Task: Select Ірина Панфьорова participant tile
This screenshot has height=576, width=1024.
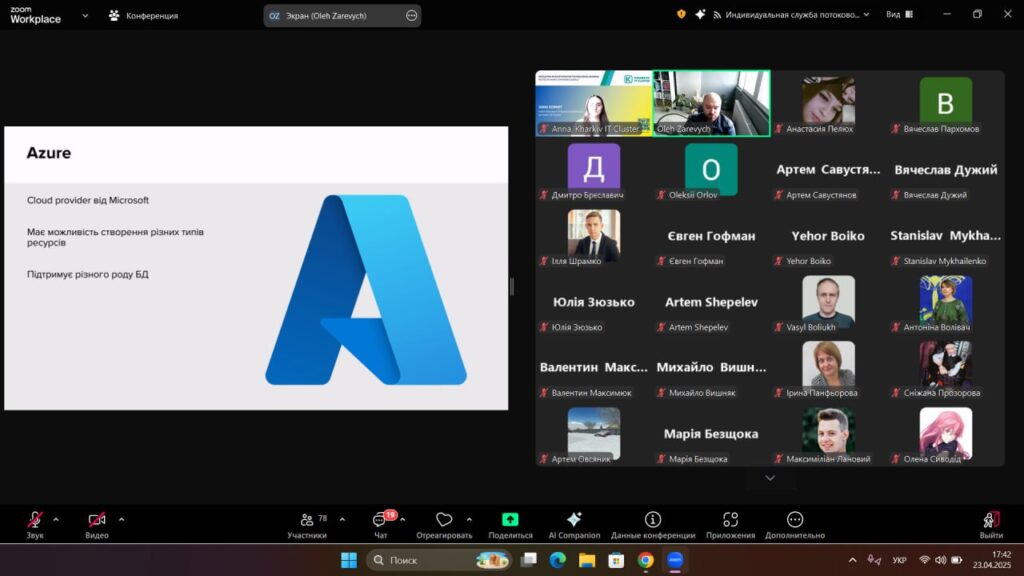Action: pyautogui.click(x=828, y=368)
